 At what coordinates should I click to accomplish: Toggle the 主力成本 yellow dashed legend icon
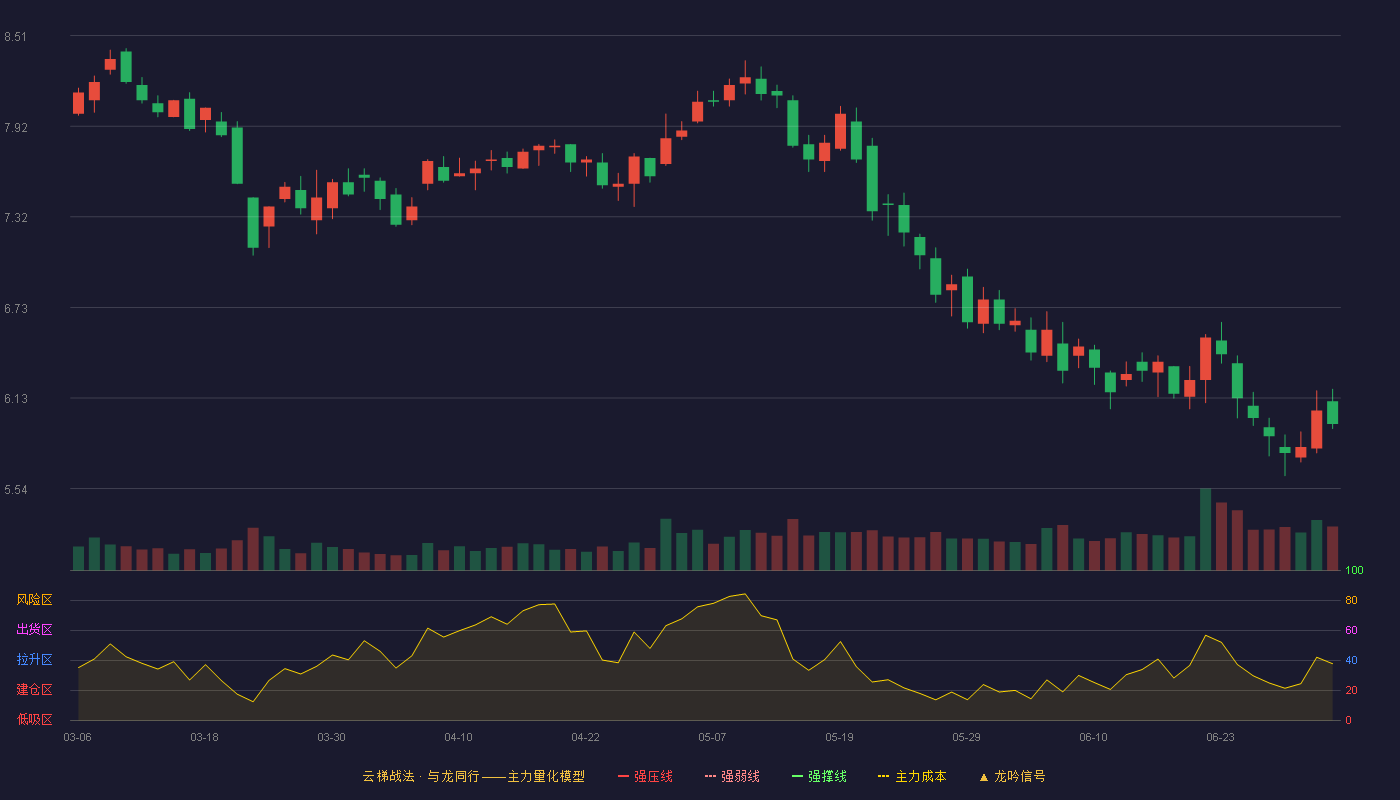[884, 776]
